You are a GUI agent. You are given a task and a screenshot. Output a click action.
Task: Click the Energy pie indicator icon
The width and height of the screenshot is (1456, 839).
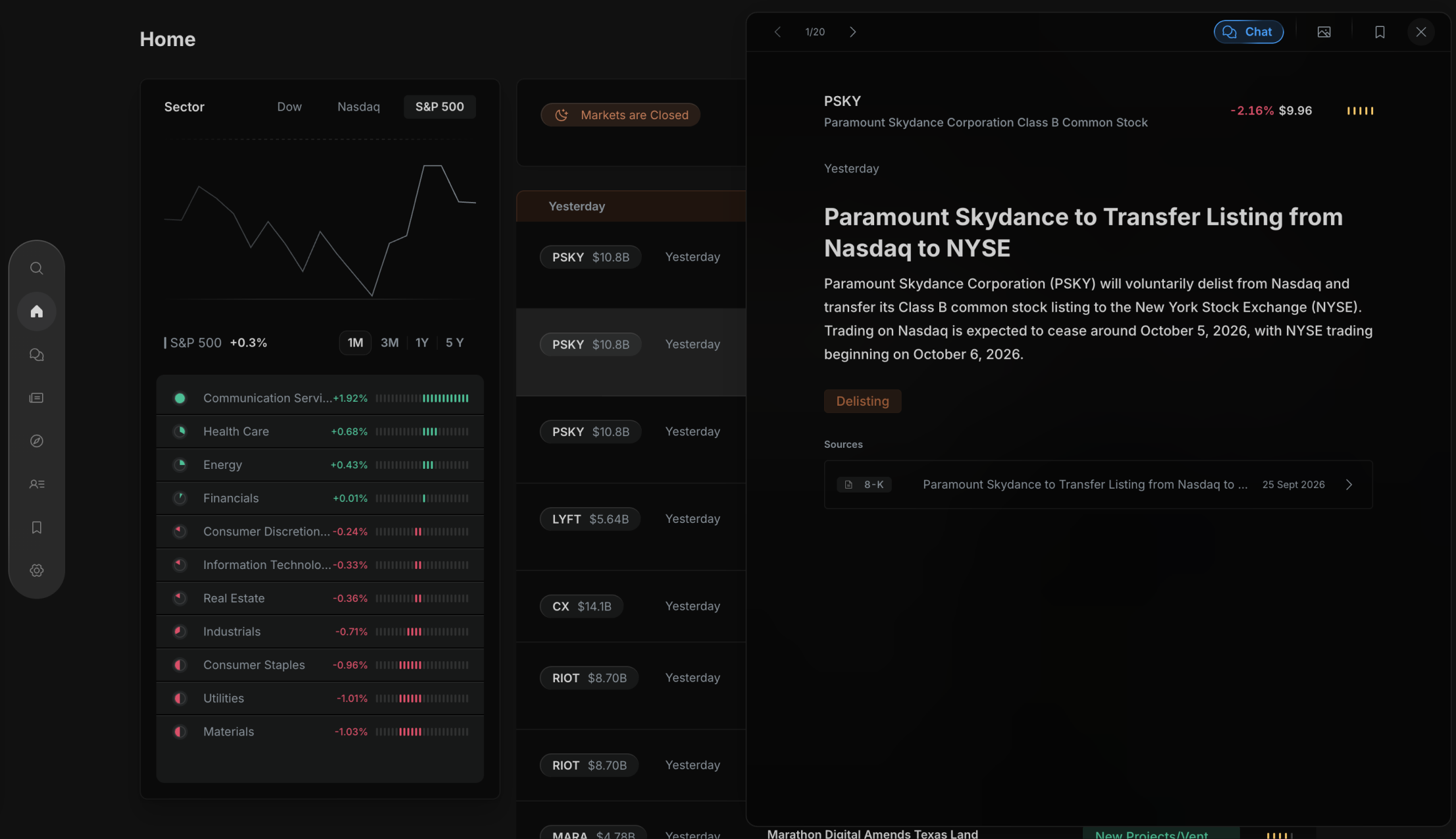pyautogui.click(x=180, y=464)
